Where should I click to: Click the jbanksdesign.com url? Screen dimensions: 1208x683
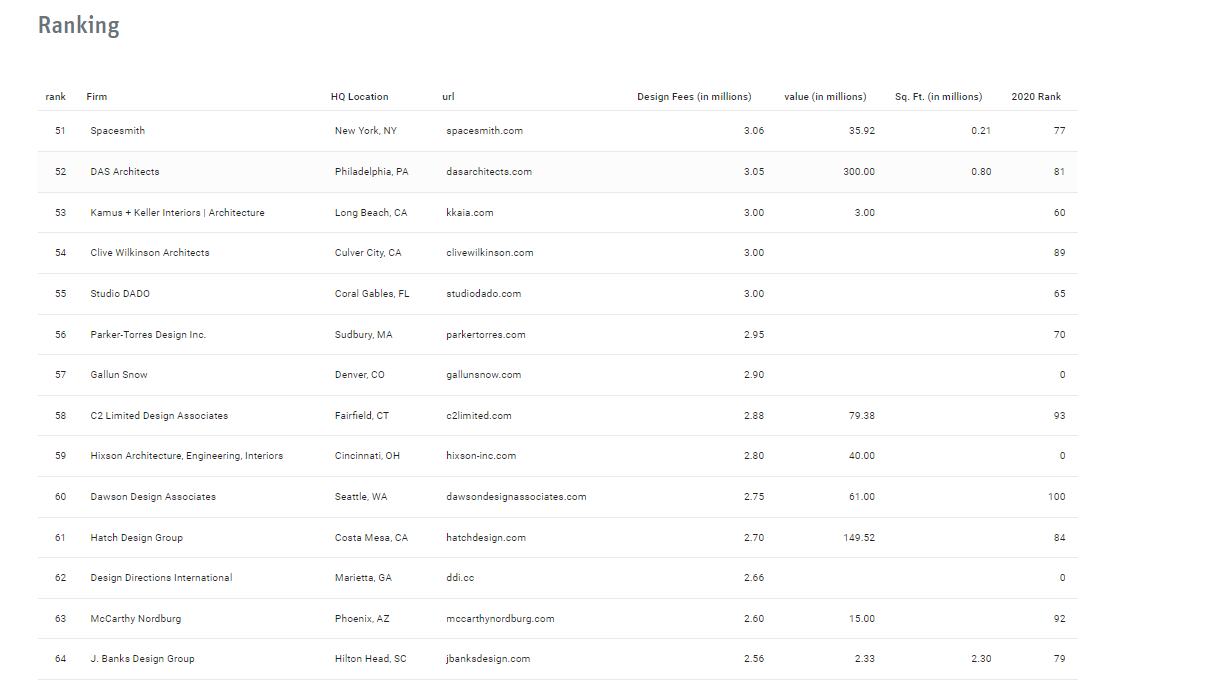(x=488, y=659)
